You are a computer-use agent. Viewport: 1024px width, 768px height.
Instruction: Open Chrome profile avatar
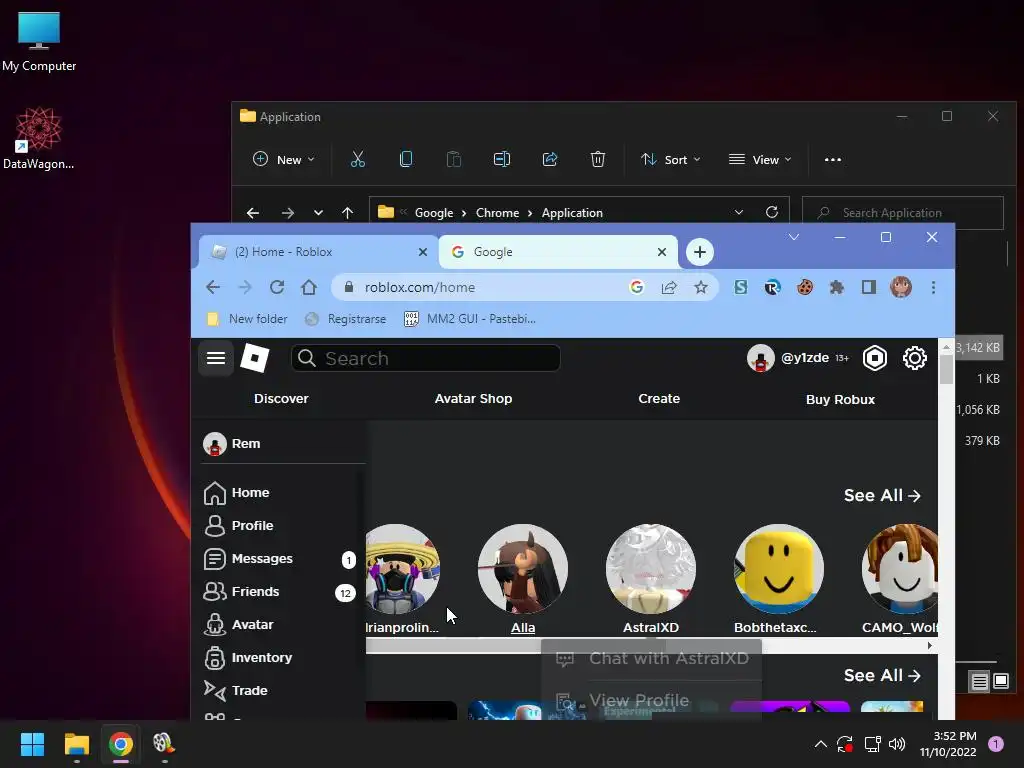pyautogui.click(x=901, y=287)
